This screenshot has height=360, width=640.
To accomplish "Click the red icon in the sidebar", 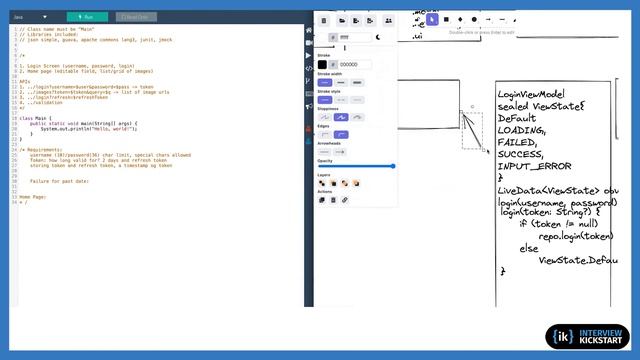I will [x=308, y=129].
